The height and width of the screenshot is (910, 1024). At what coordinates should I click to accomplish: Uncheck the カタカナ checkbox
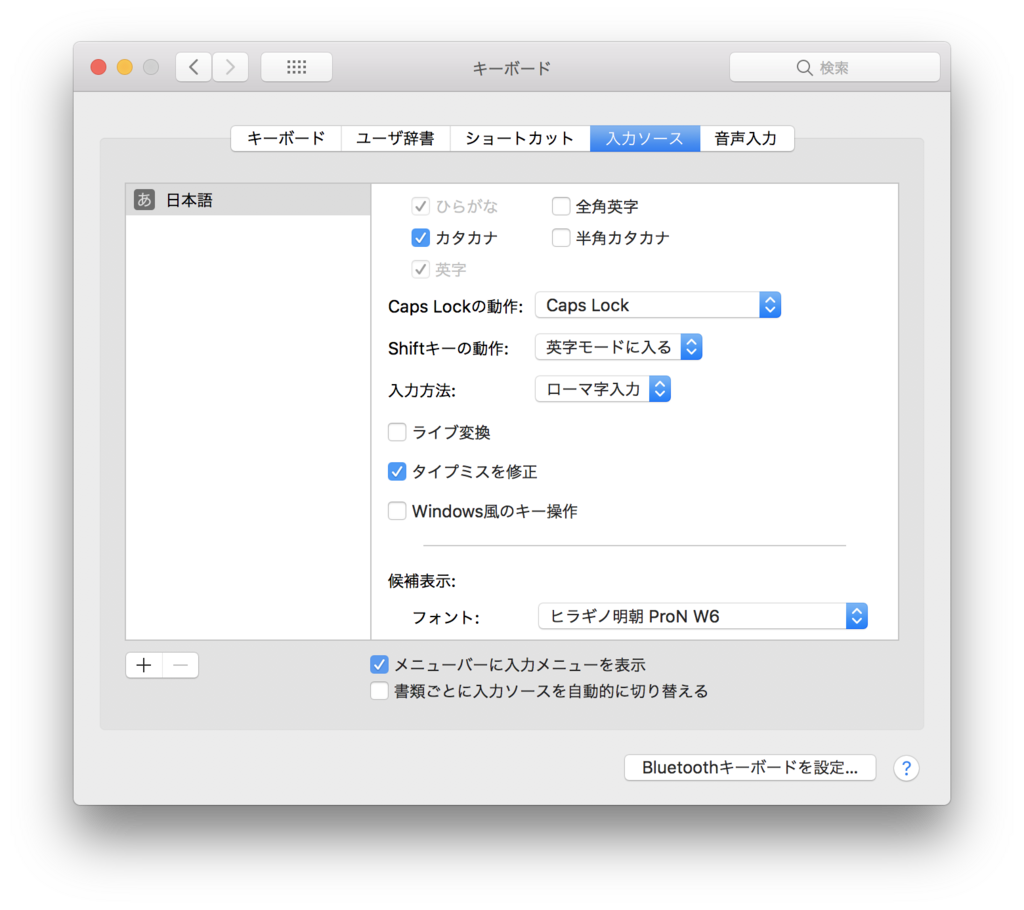point(421,238)
